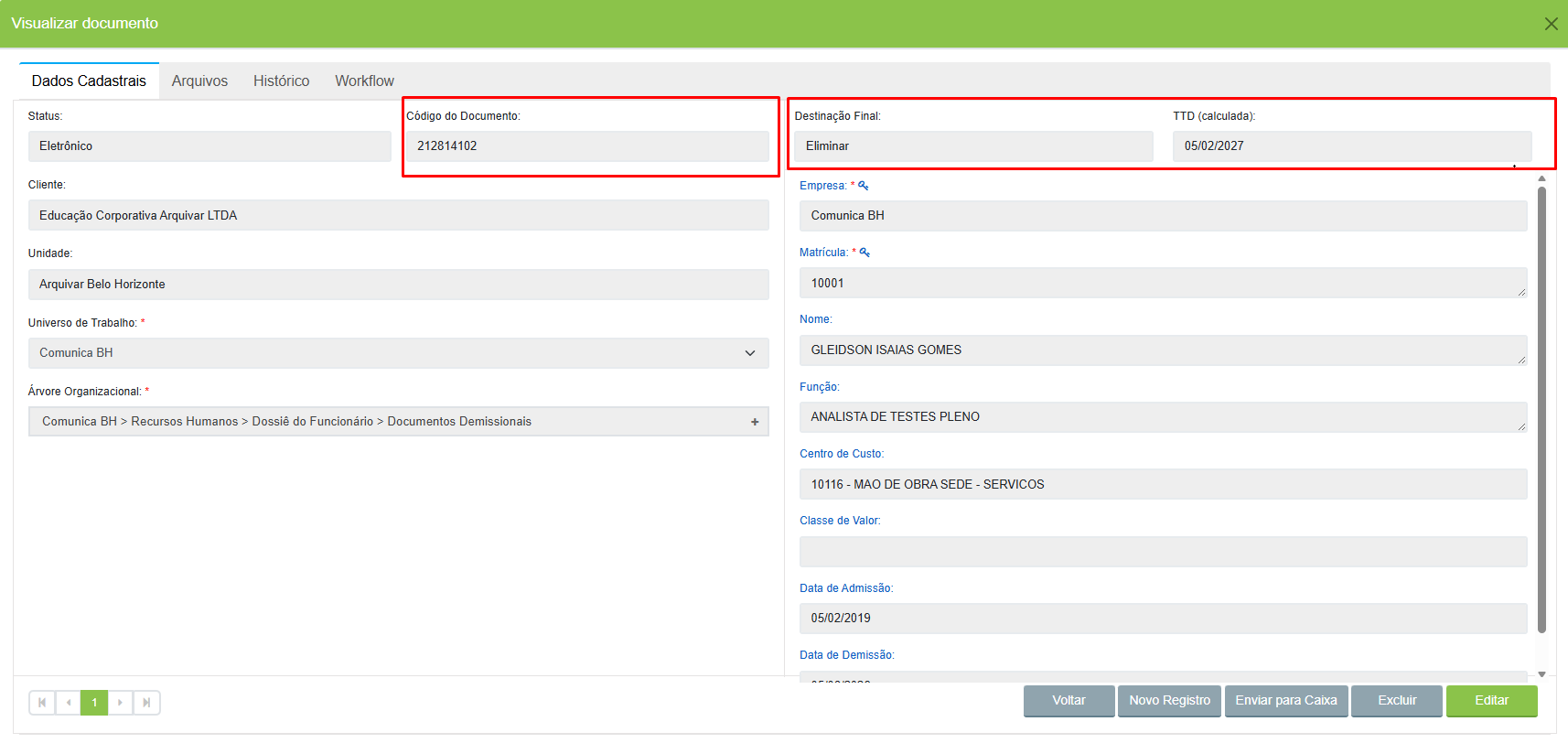This screenshot has height=743, width=1568.
Task: Open the Workflow tab
Action: (x=364, y=81)
